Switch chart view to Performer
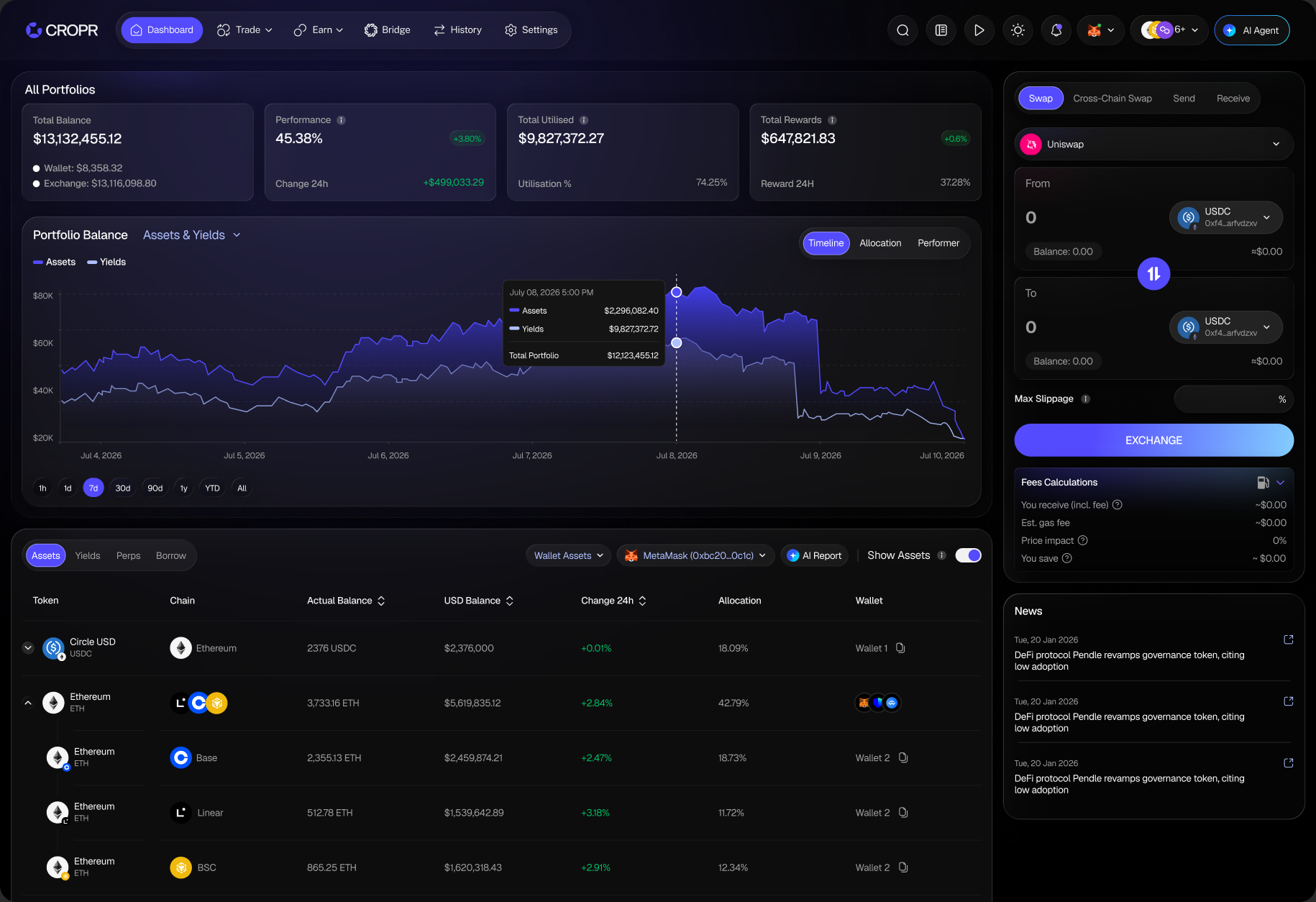Screen dimensions: 1316x902 pos(938,243)
